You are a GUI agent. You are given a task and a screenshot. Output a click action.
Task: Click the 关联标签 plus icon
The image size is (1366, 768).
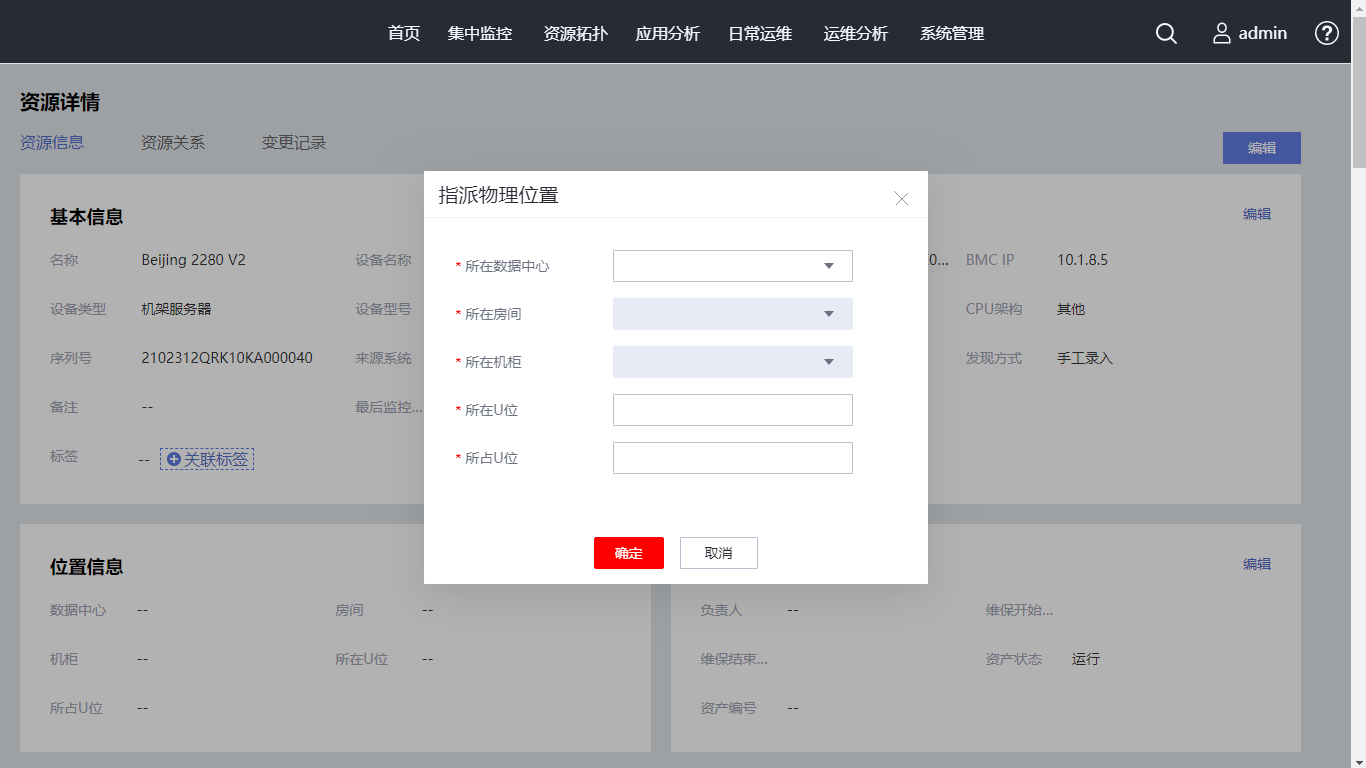click(x=174, y=459)
